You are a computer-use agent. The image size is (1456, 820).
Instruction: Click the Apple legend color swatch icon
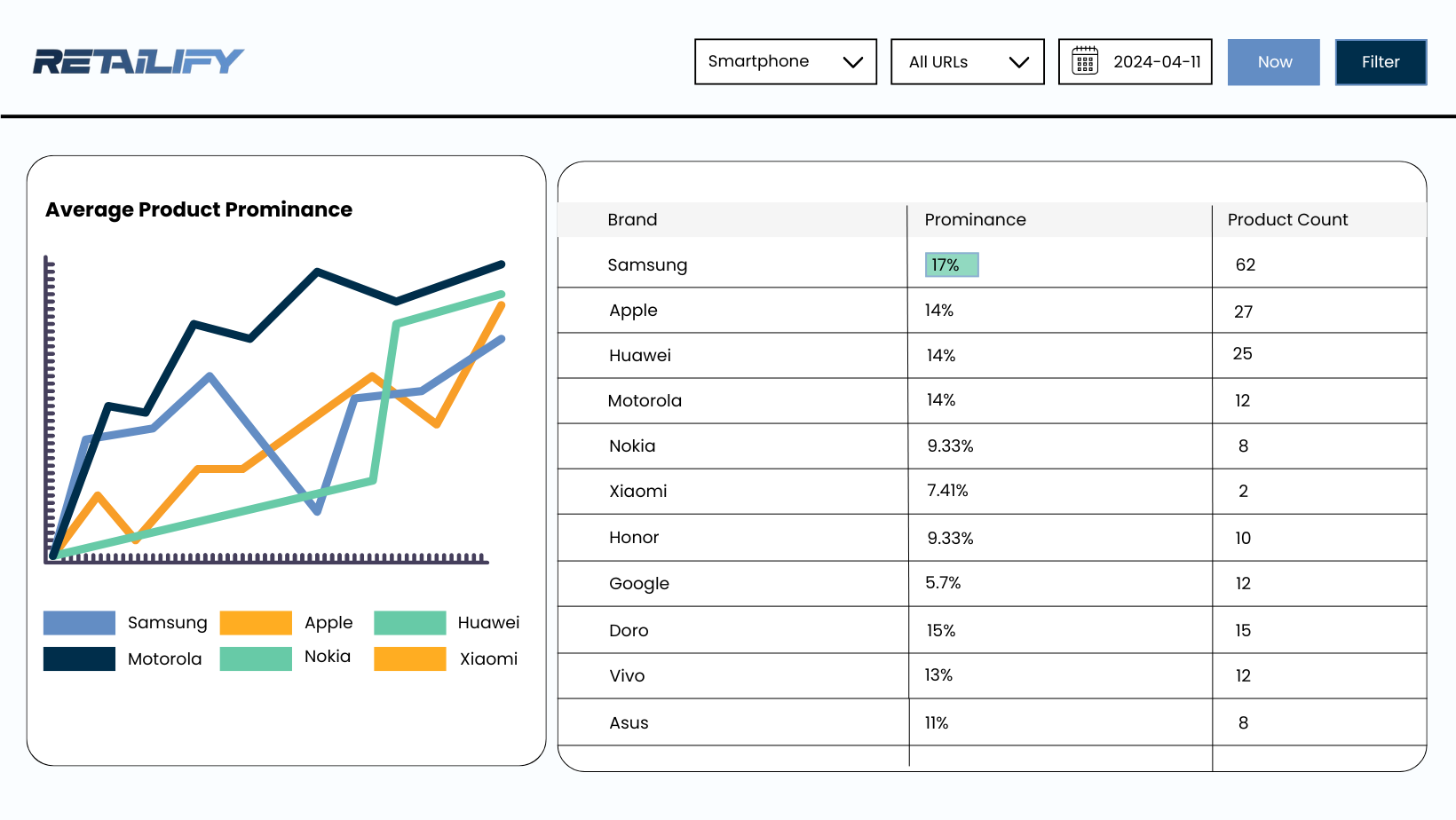256,622
